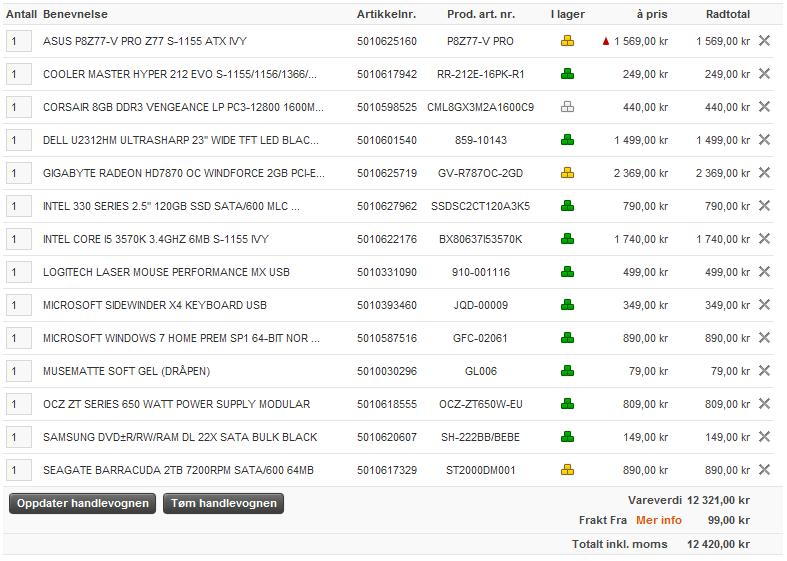Focus quantity field for Cooler Master Hyper
The image size is (787, 561).
click(19, 74)
